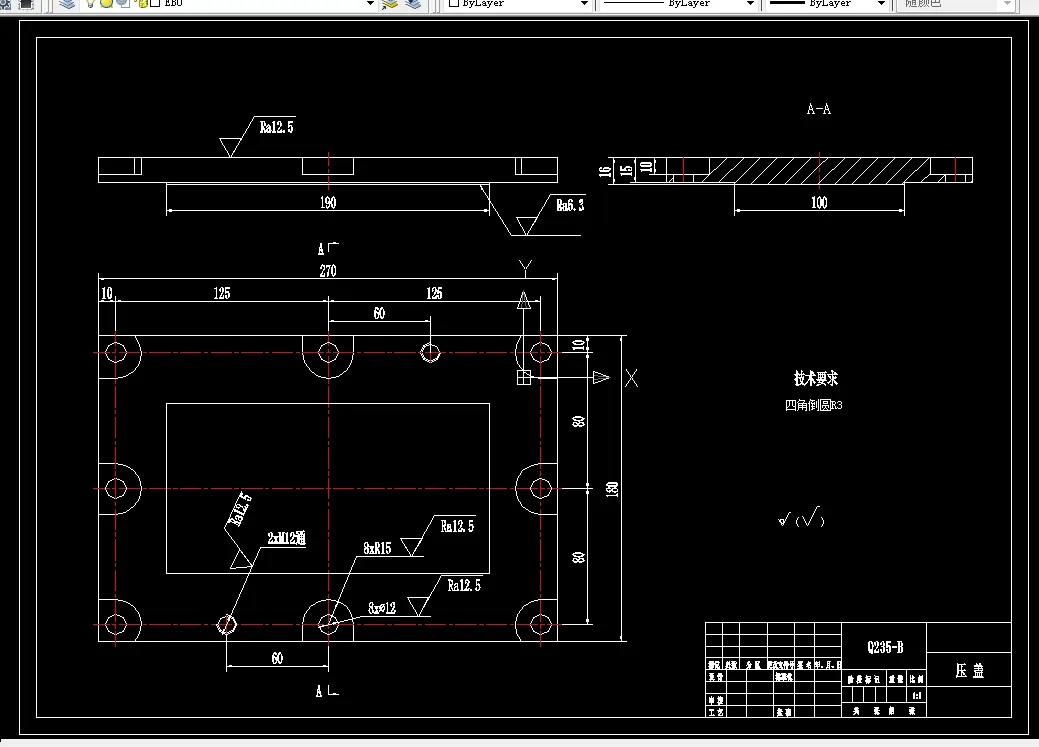Select the 190 dimension text
Viewport: 1039px width, 747px height.
click(328, 203)
